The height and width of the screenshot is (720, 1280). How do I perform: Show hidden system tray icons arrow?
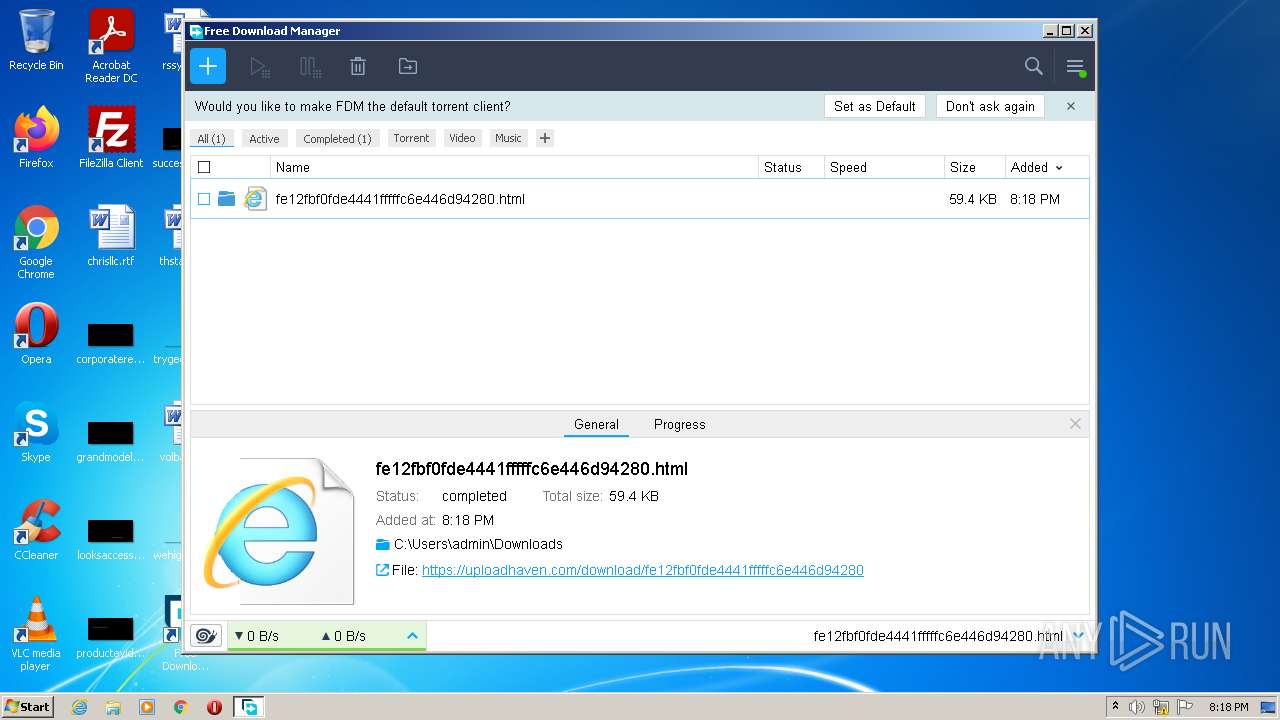(x=1115, y=707)
